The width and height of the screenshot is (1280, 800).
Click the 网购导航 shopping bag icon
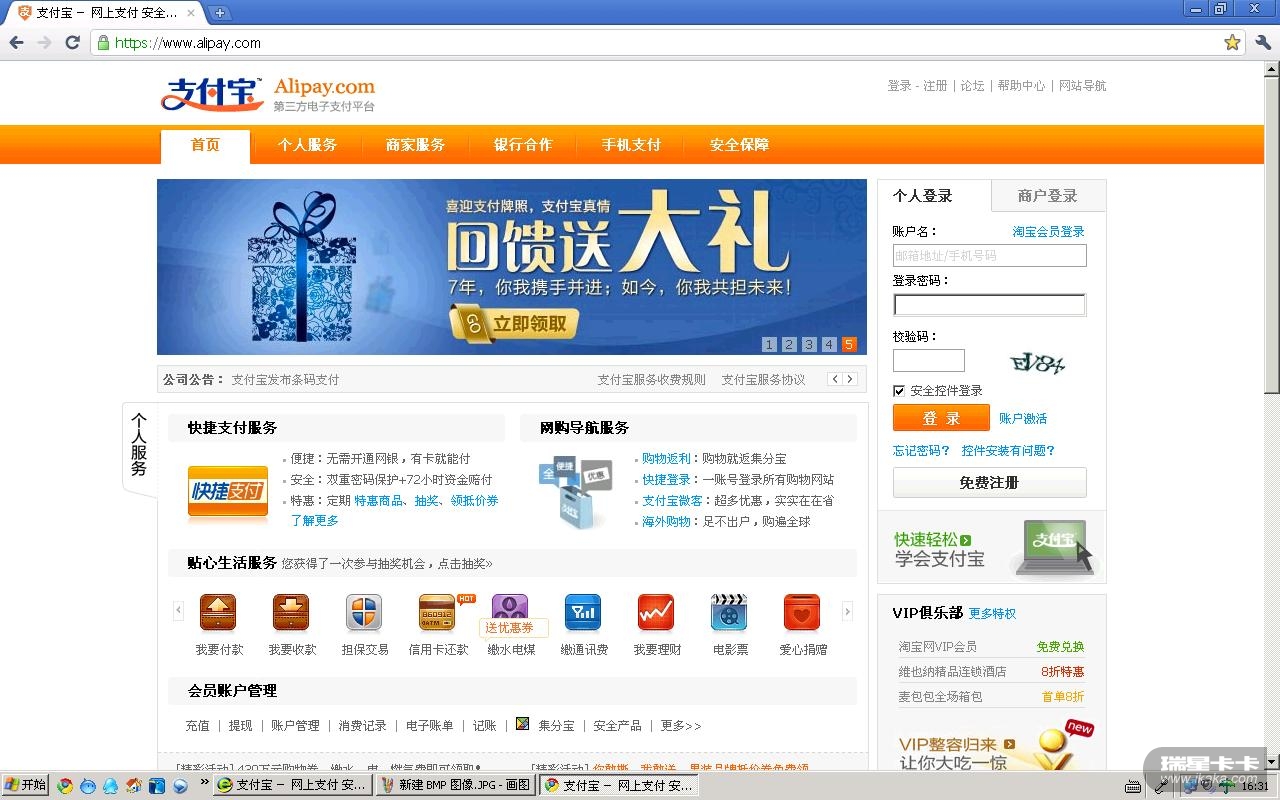[575, 492]
